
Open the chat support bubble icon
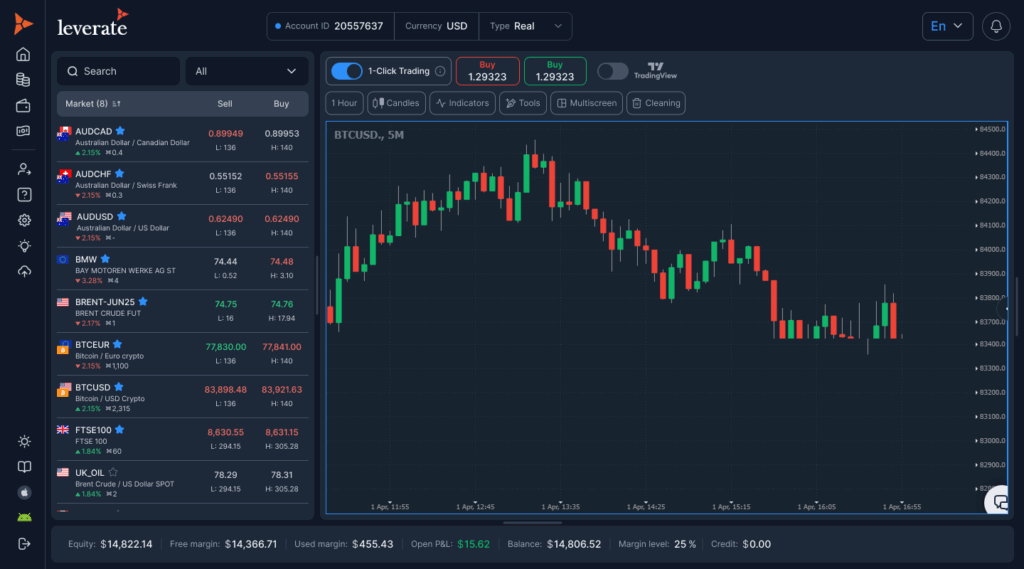pyautogui.click(x=998, y=502)
